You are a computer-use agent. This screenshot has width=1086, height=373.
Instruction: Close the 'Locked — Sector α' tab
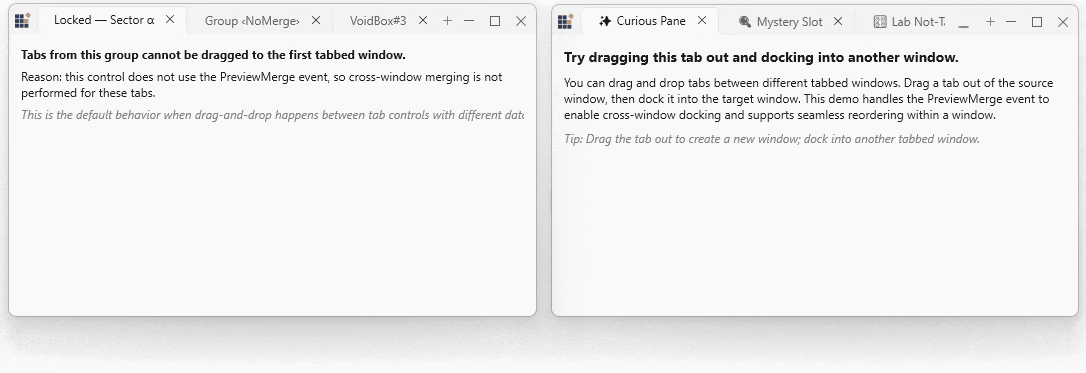tap(170, 19)
